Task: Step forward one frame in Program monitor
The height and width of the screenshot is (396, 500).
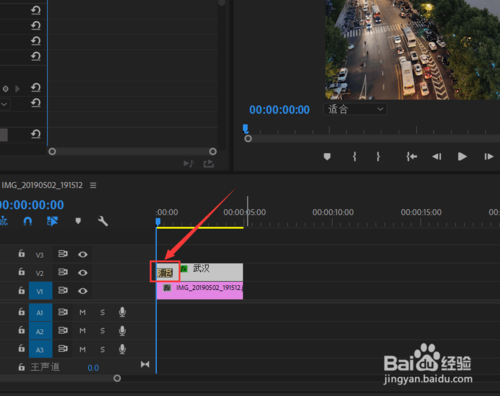Action: pos(489,156)
